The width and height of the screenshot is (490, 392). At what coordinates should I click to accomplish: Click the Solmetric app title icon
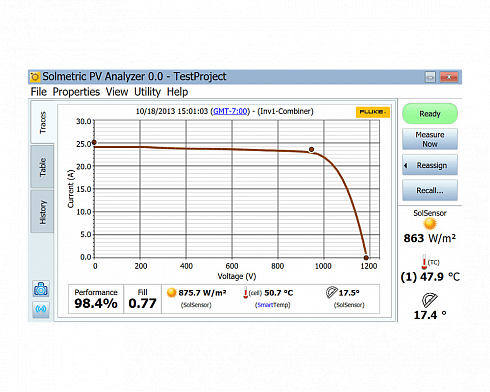pos(35,77)
